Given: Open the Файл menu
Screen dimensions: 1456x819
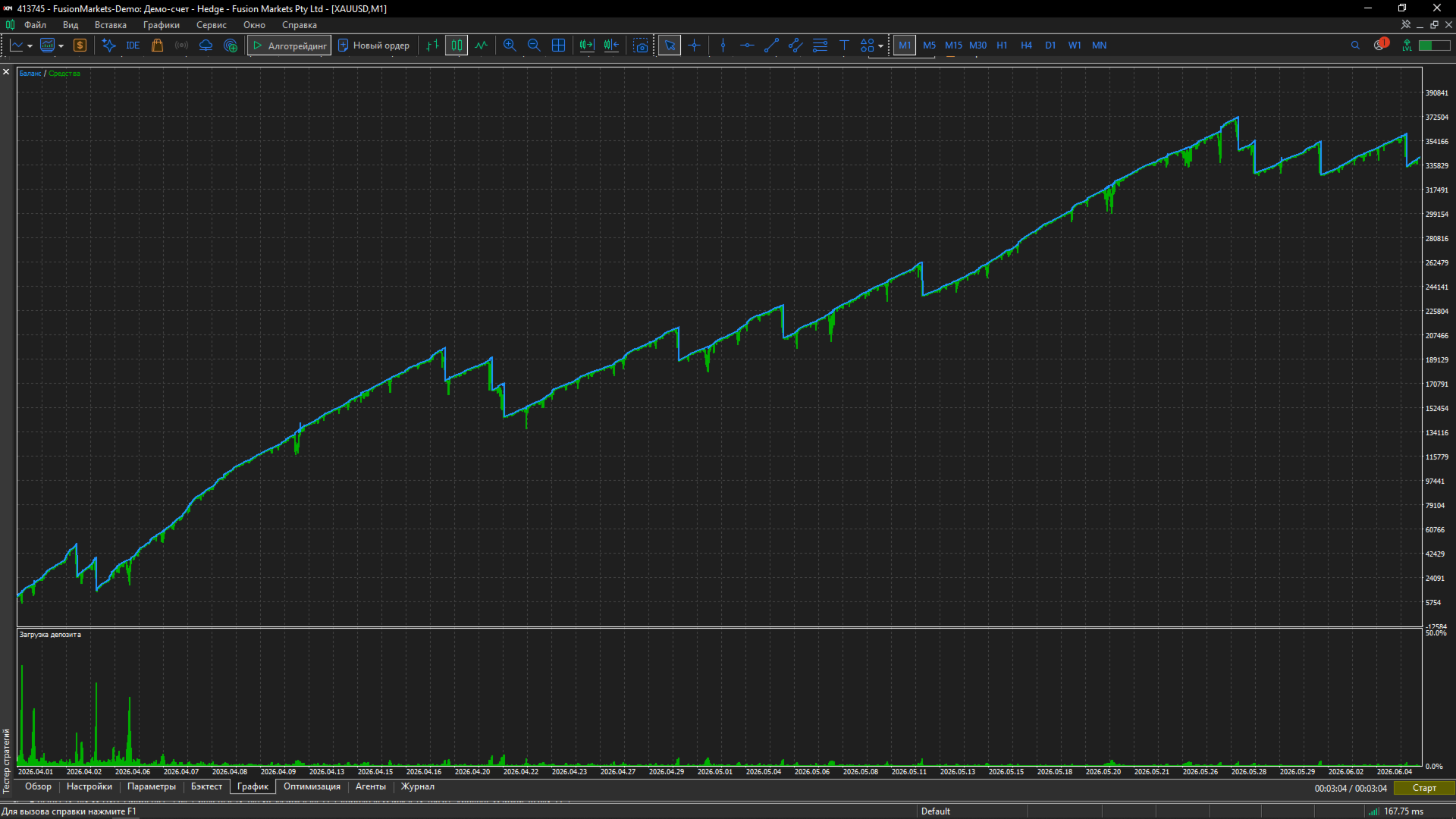Looking at the screenshot, I should click(36, 25).
